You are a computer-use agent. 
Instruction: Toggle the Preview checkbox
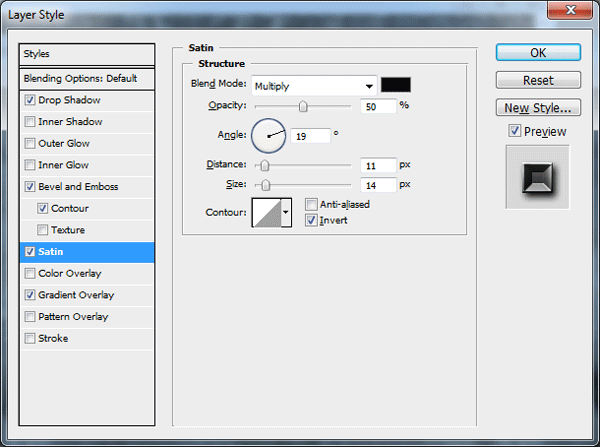pos(515,131)
